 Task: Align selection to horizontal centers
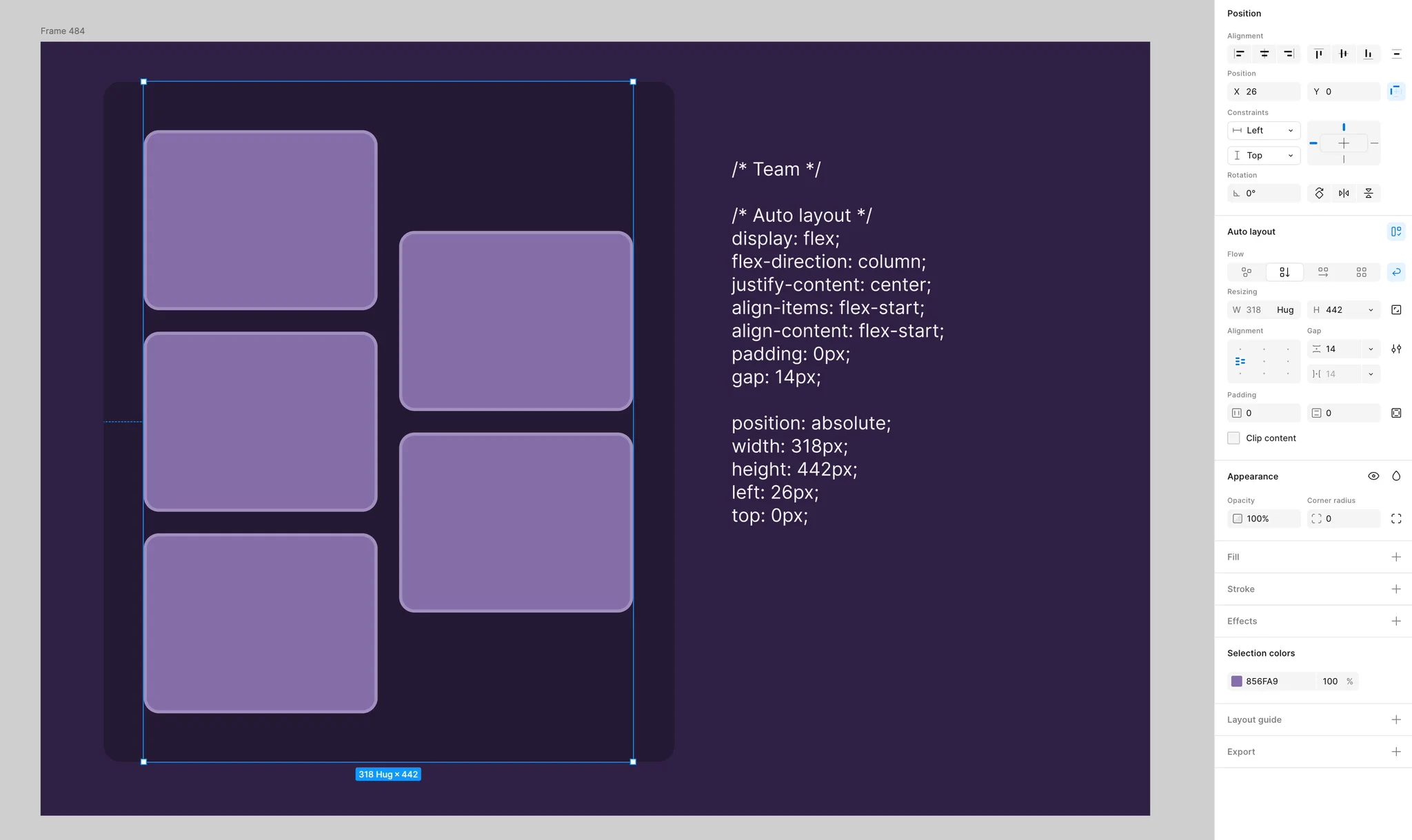coord(1264,54)
